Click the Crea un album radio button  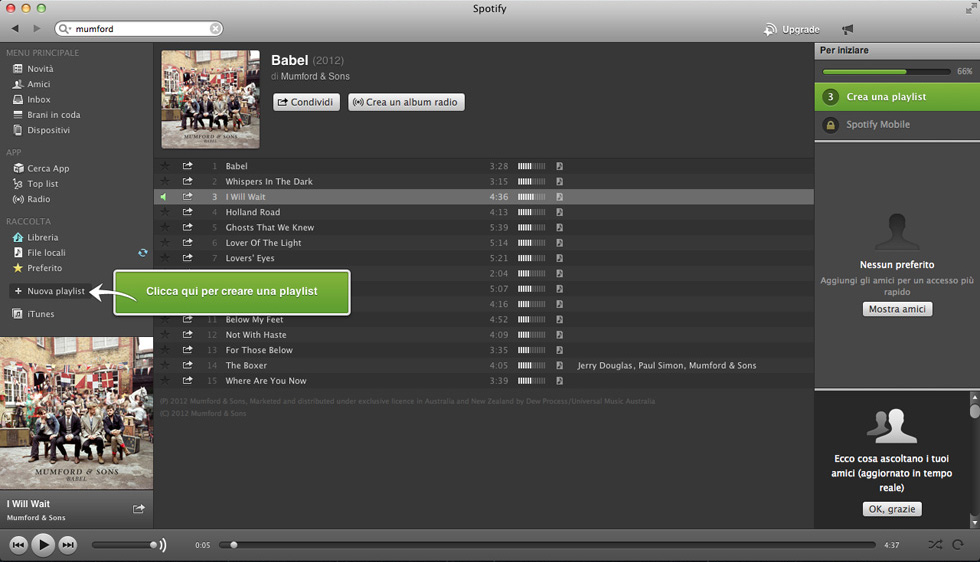pyautogui.click(x=406, y=102)
